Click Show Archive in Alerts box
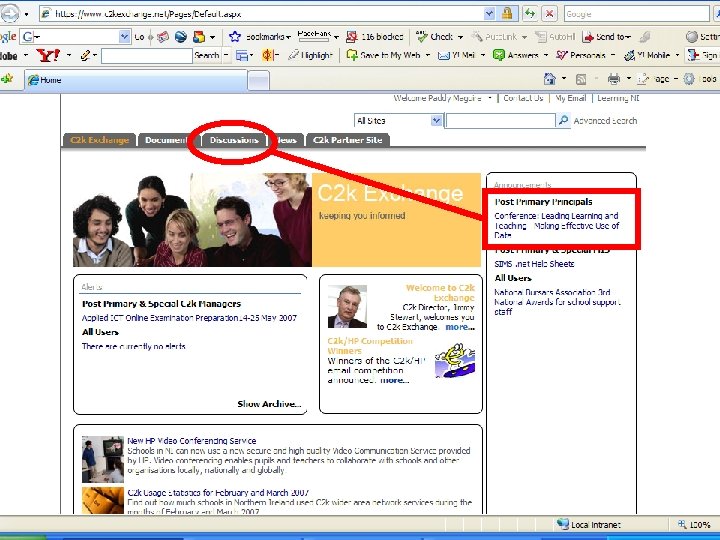Image resolution: width=720 pixels, height=540 pixels. 269,404
